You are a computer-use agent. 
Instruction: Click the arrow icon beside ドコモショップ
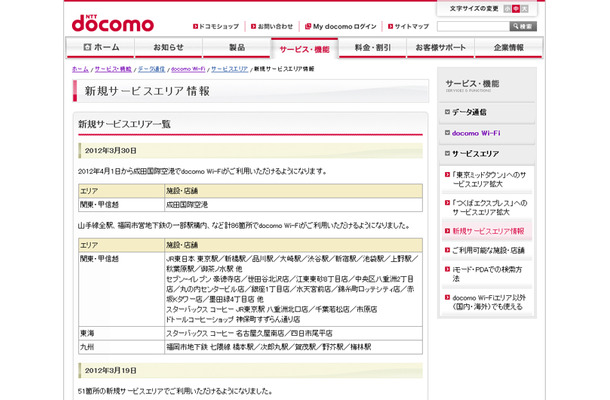pyautogui.click(x=195, y=26)
